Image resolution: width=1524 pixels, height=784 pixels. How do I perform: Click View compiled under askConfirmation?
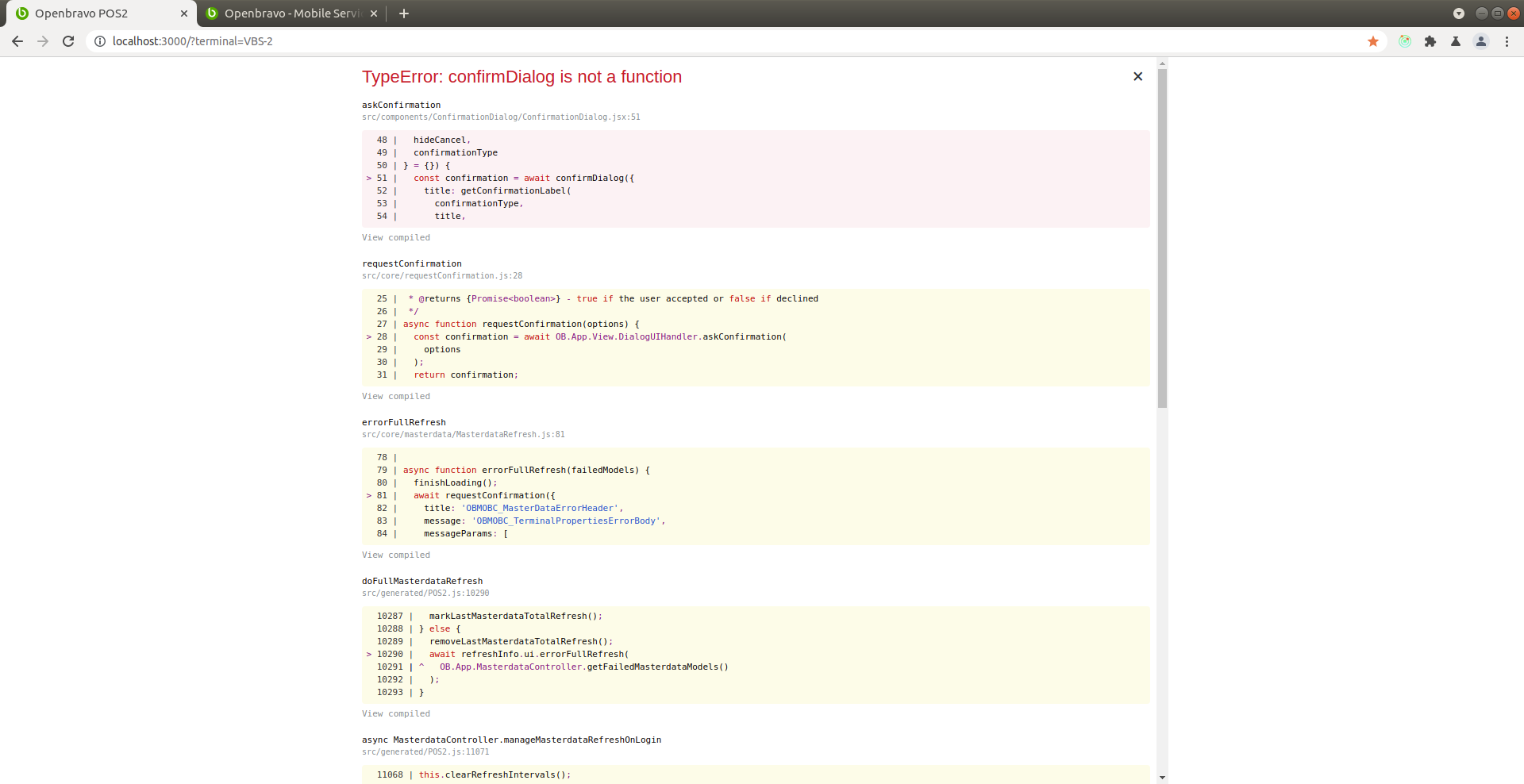click(x=396, y=237)
